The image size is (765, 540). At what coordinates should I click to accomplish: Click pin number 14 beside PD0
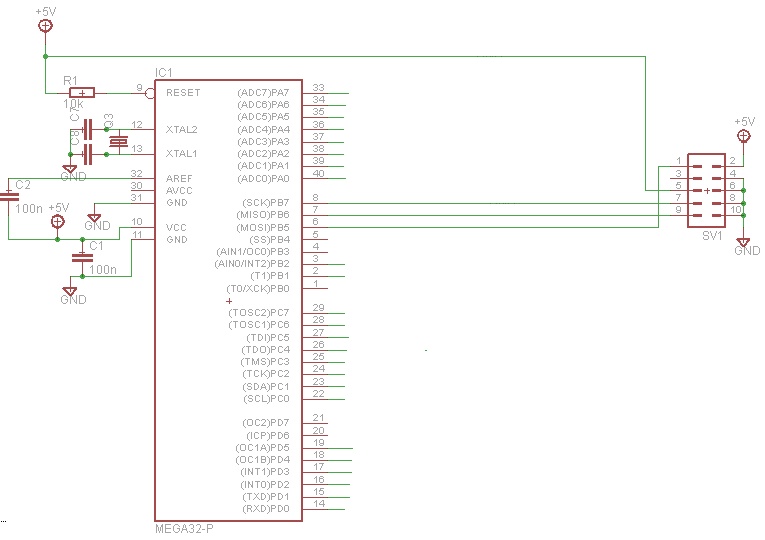(319, 503)
